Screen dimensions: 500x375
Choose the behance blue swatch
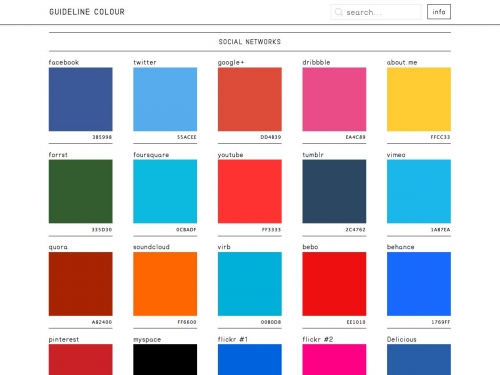click(419, 284)
